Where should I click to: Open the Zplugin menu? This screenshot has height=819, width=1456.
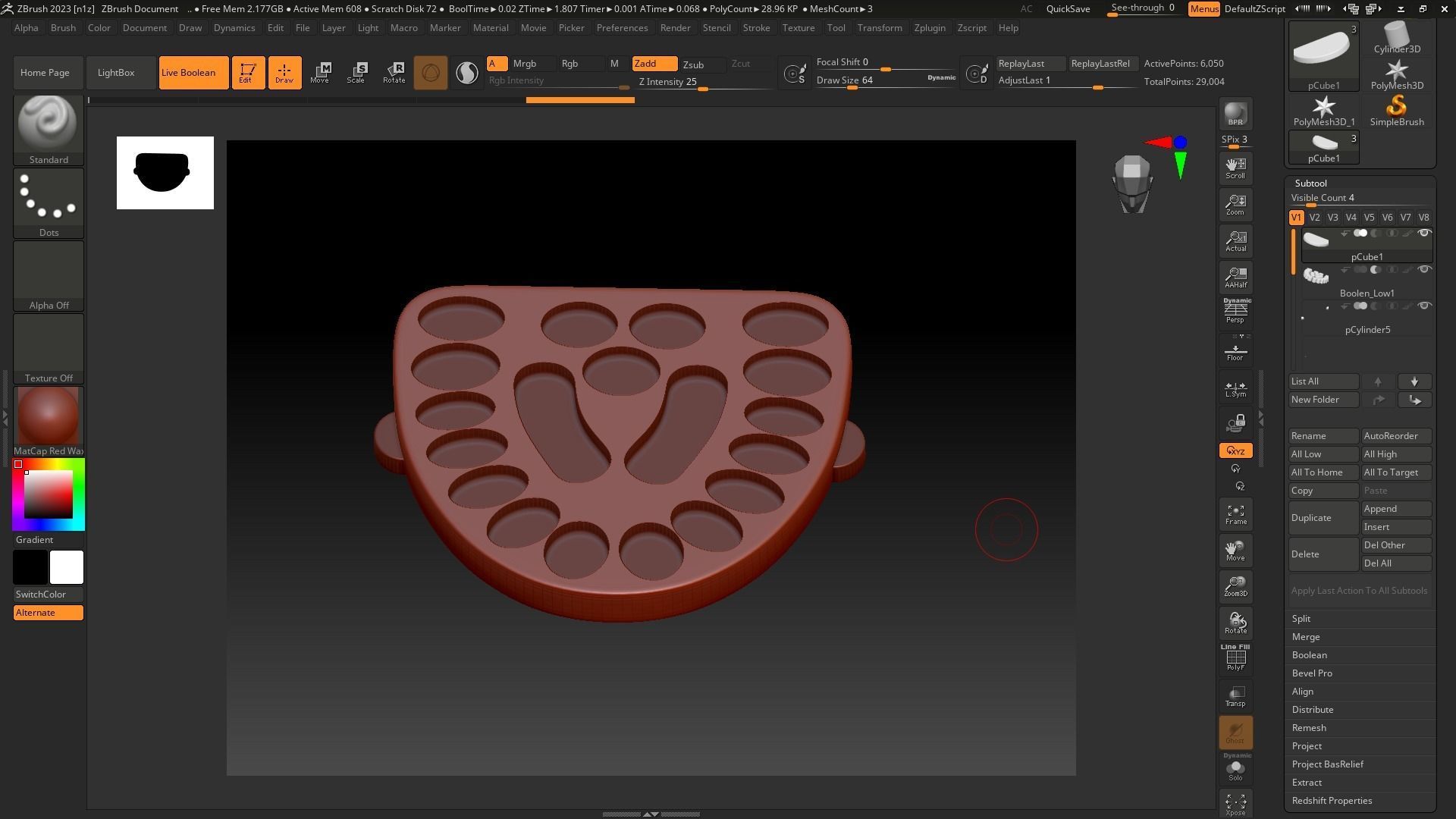coord(929,28)
